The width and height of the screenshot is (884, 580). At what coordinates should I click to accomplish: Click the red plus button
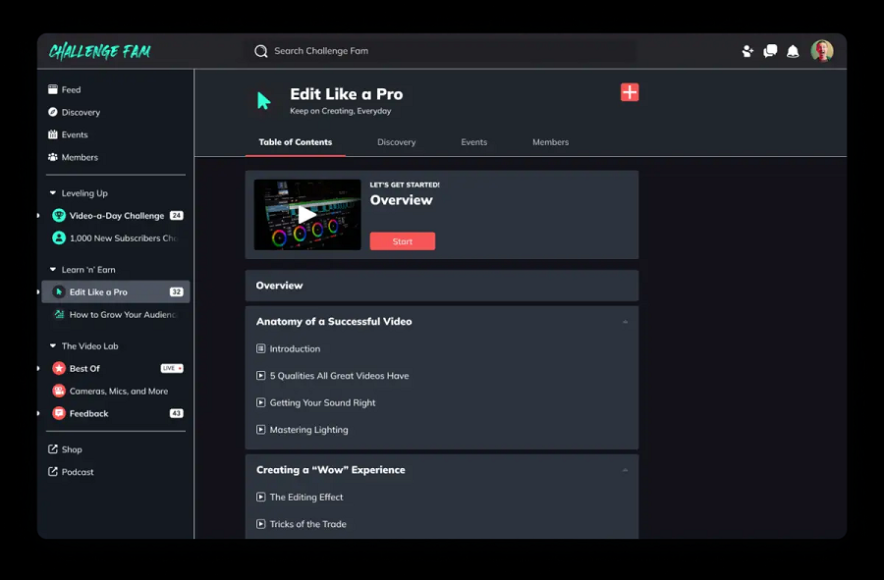[x=630, y=92]
